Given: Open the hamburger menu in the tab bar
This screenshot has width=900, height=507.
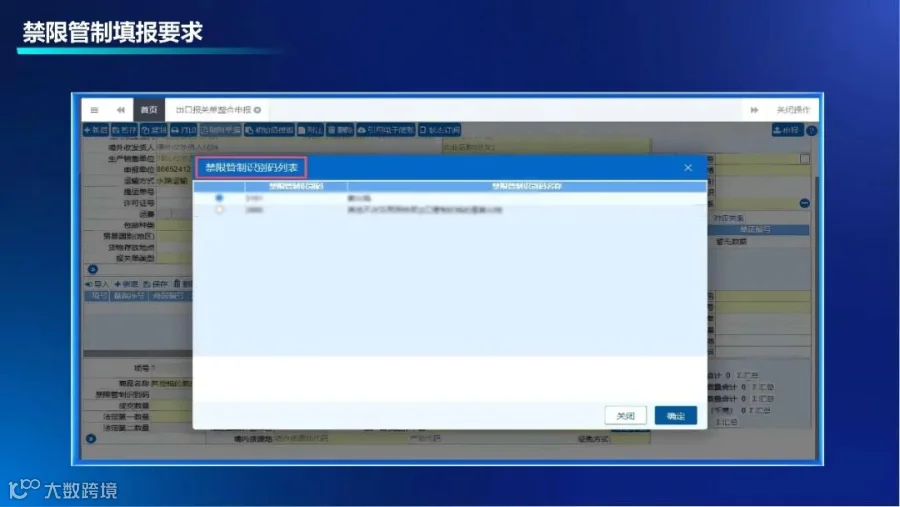Looking at the screenshot, I should (x=94, y=110).
